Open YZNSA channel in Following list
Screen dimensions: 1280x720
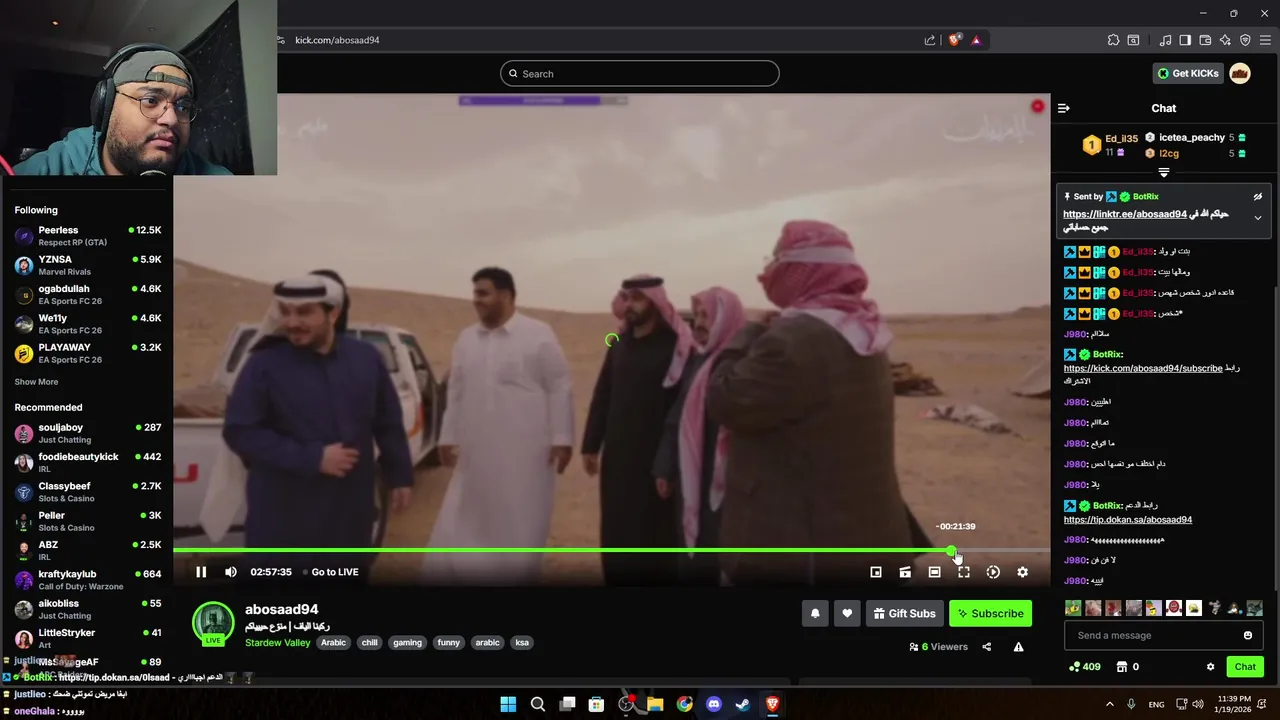tap(87, 265)
